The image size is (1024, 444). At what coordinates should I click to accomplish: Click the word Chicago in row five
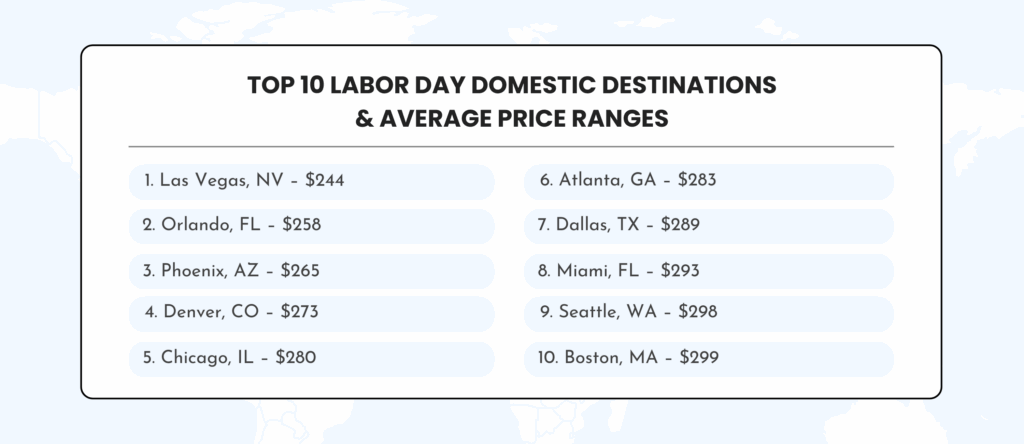tap(193, 358)
